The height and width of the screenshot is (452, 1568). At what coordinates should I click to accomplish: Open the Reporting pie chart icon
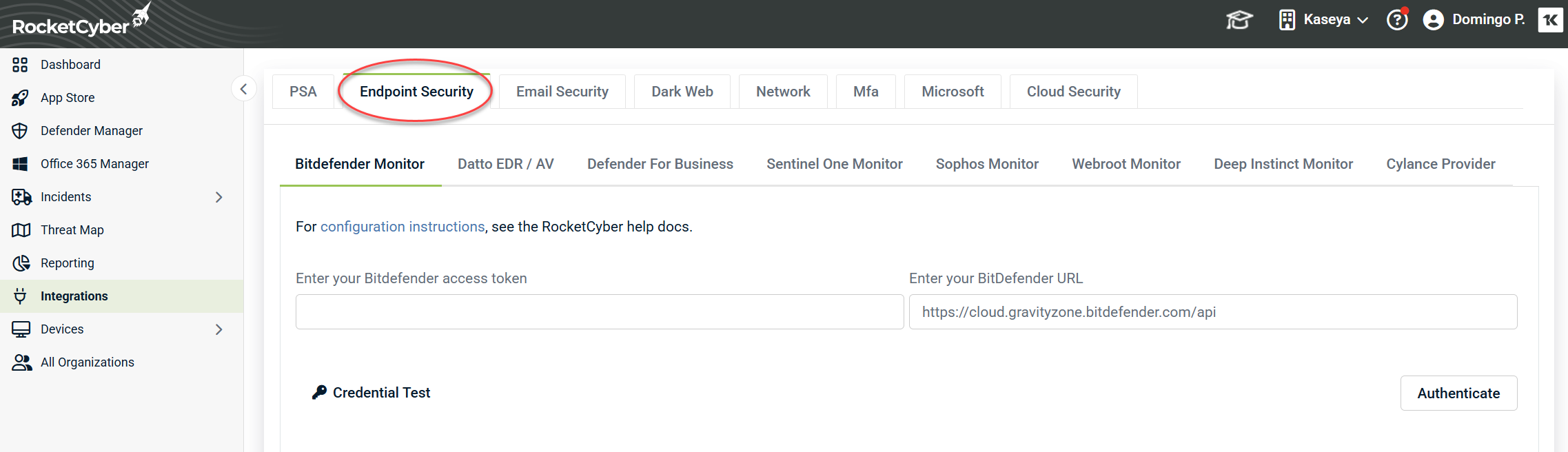point(21,263)
